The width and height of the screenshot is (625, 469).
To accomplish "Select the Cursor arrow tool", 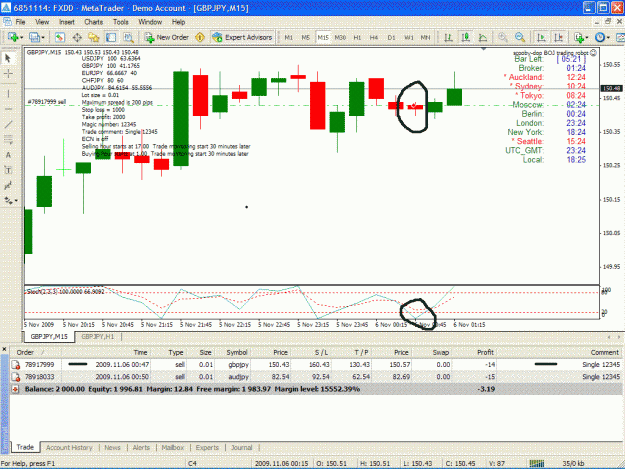I will pyautogui.click(x=8, y=59).
